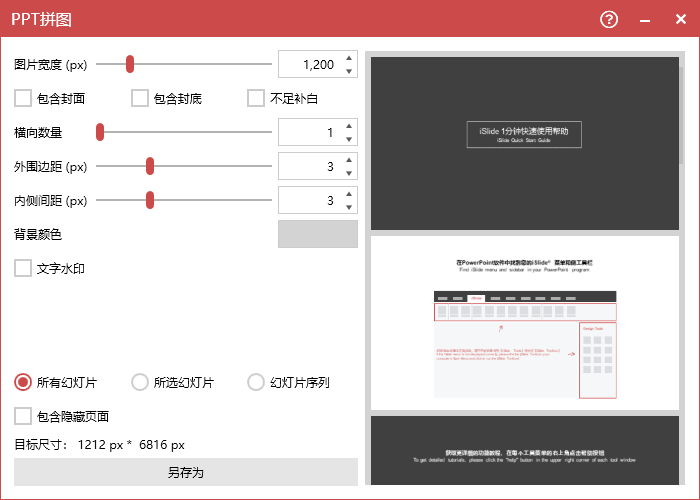Increase 内侧间距 with the up arrow

[349, 194]
